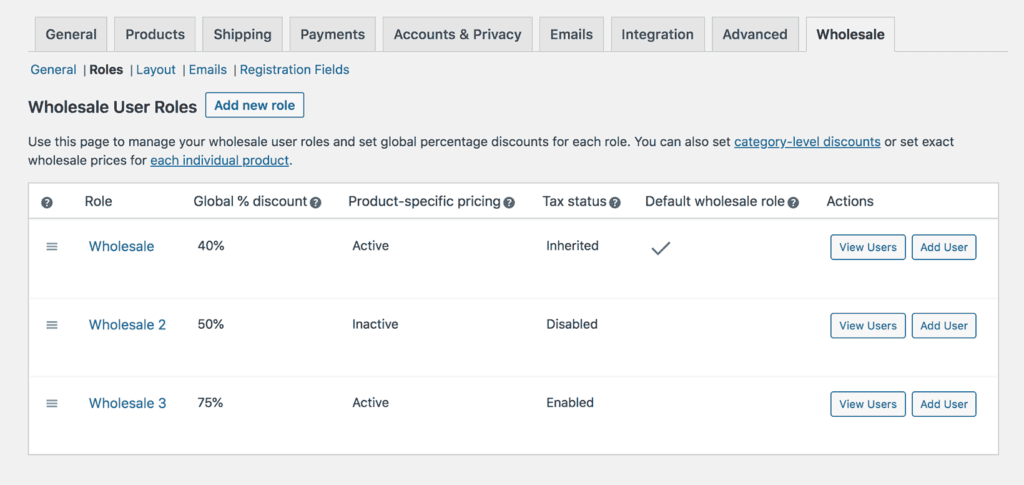1024x485 pixels.
Task: Click the drag handle for Wholesale 3
Action: [52, 403]
